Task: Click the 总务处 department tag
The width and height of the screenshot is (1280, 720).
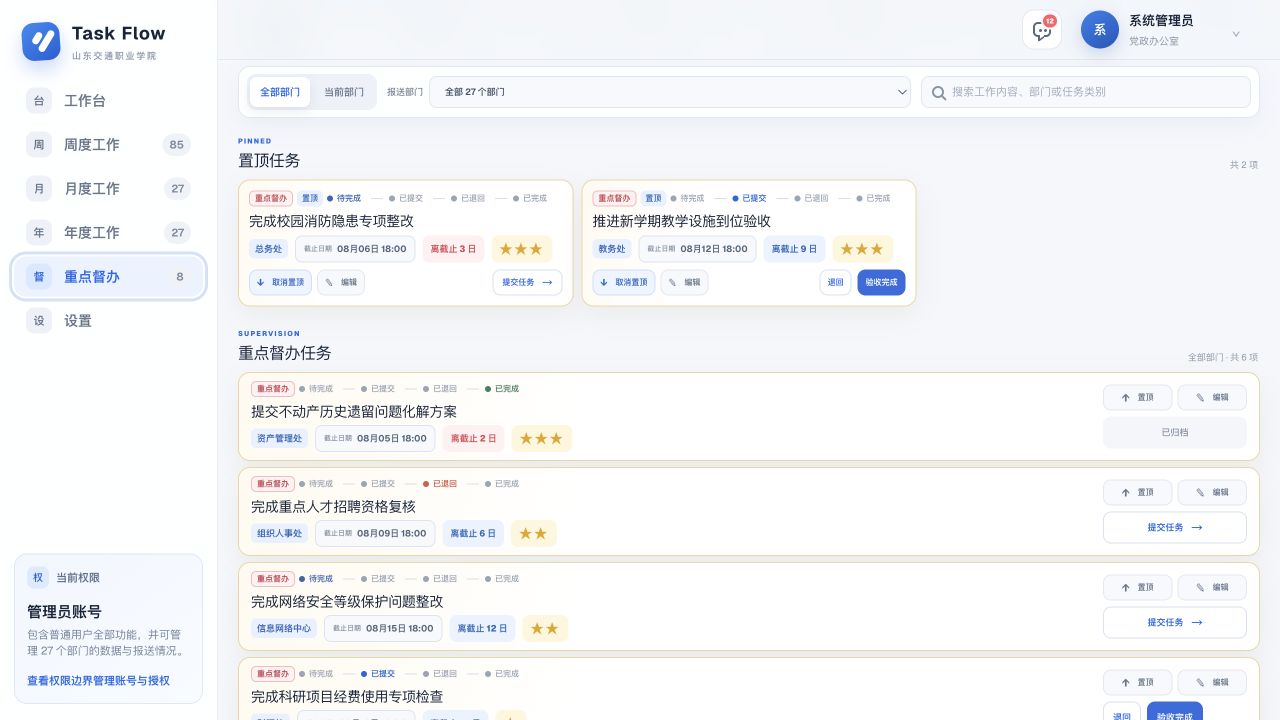Action: 269,249
